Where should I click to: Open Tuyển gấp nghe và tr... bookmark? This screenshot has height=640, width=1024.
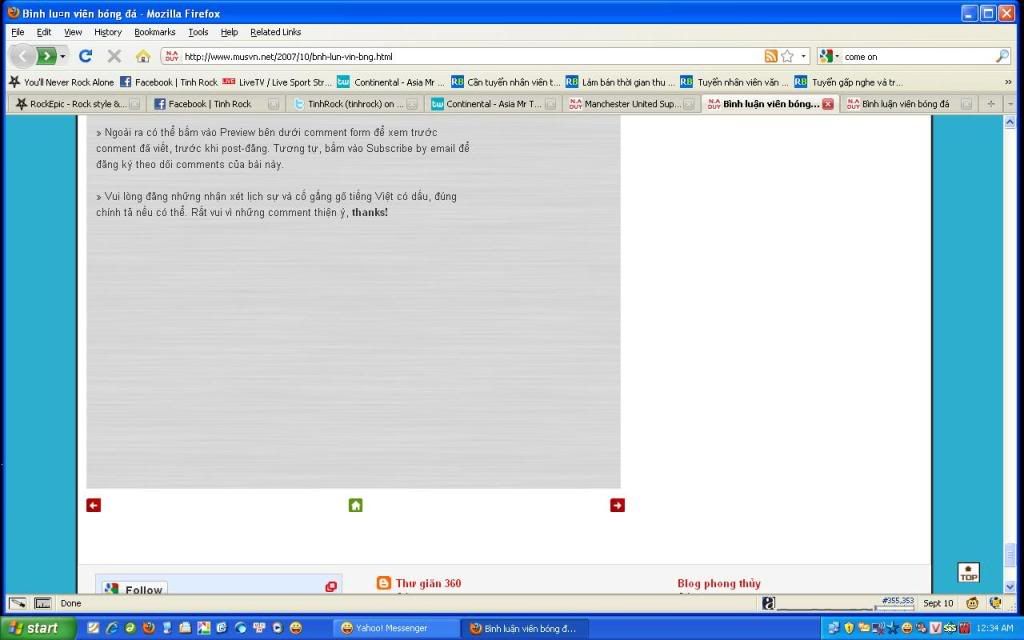click(848, 82)
